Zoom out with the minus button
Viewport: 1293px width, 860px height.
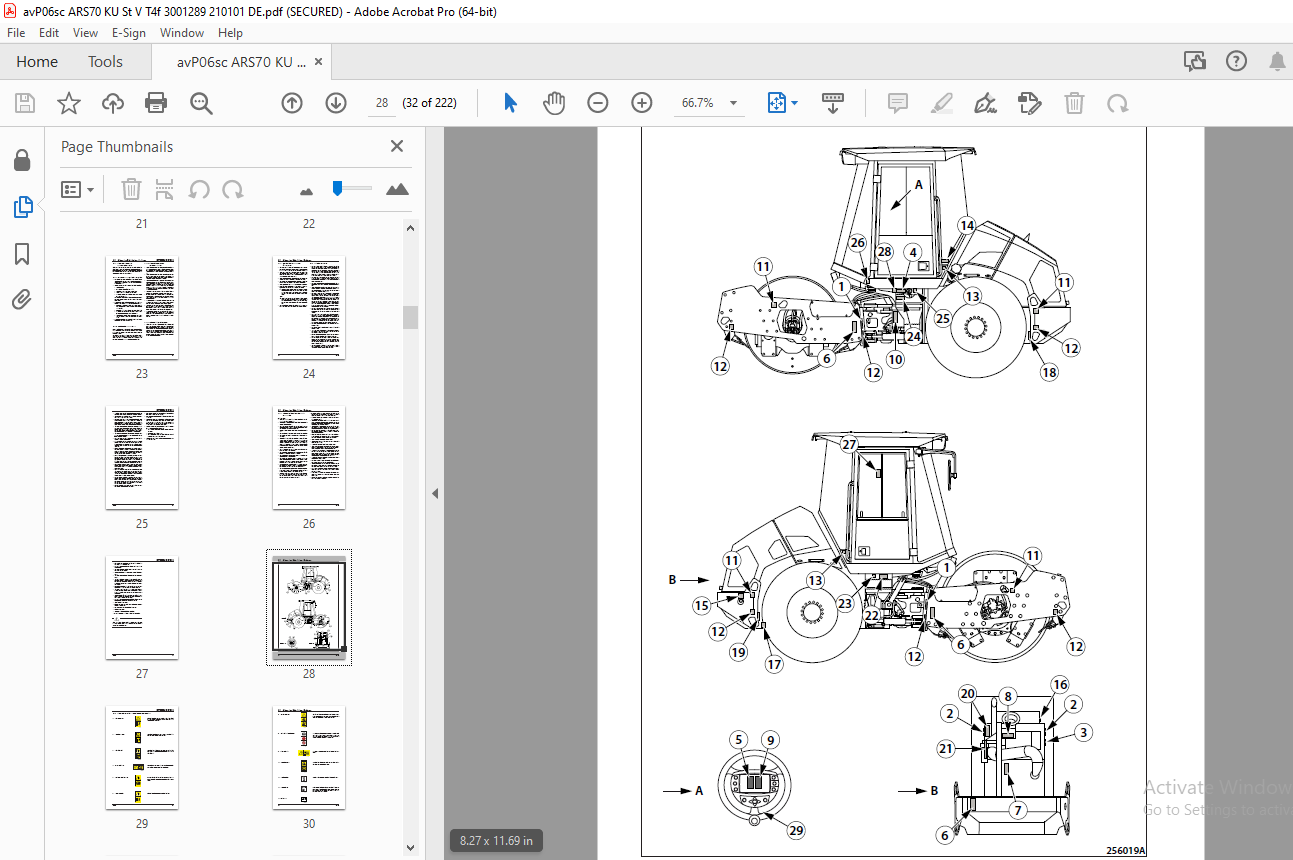(x=598, y=103)
